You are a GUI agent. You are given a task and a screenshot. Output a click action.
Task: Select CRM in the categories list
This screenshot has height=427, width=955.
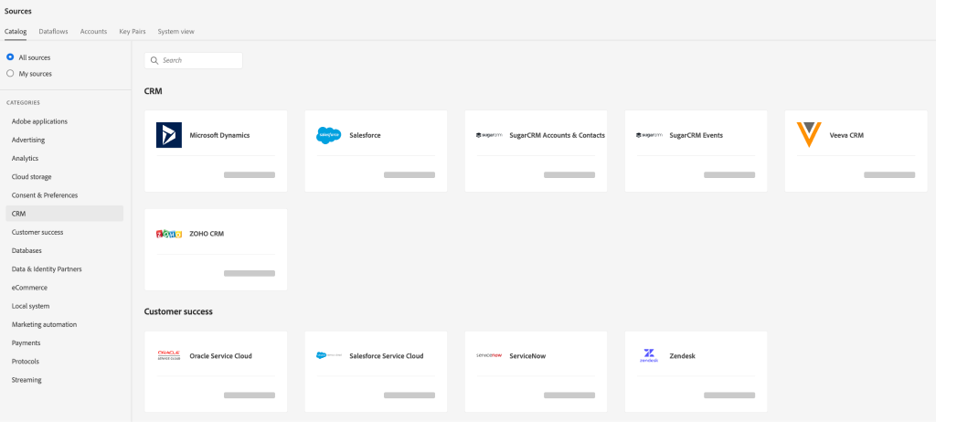pyautogui.click(x=65, y=214)
